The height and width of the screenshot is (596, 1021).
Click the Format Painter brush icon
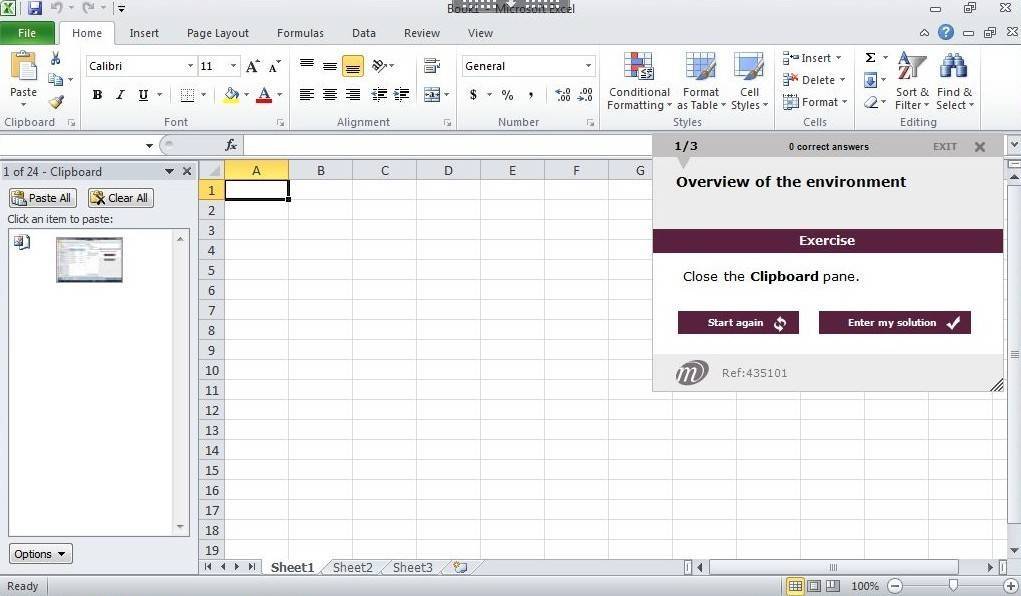[x=56, y=101]
